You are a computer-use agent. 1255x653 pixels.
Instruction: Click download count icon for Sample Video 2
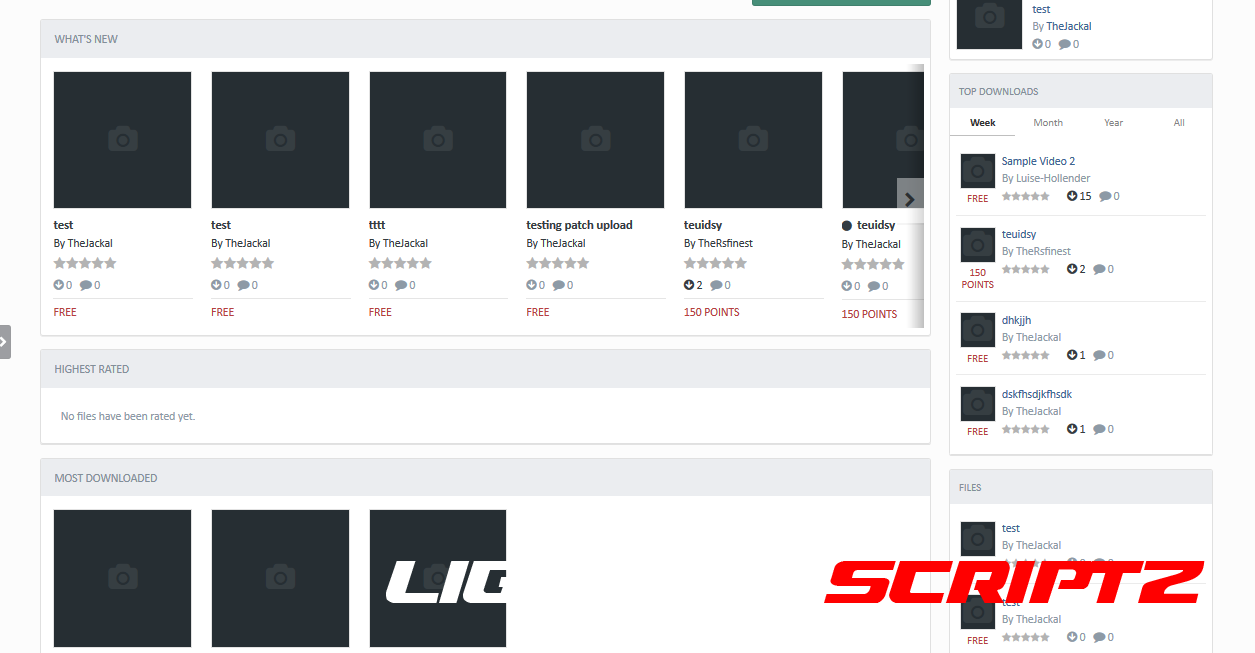tap(1072, 196)
